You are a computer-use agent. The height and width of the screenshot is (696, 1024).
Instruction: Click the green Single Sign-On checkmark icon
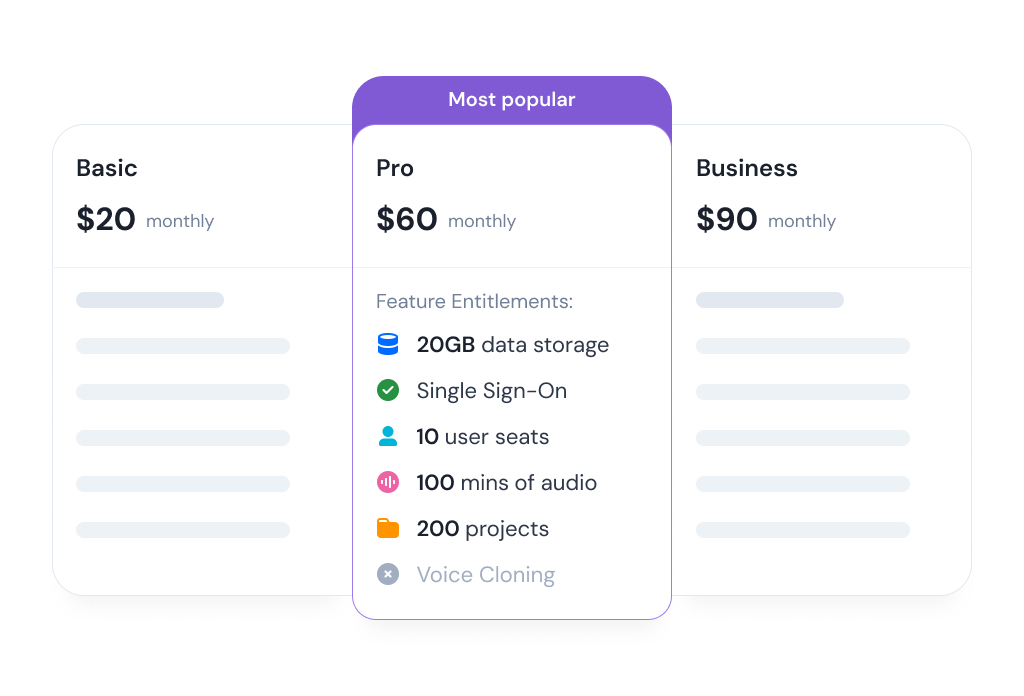388,391
